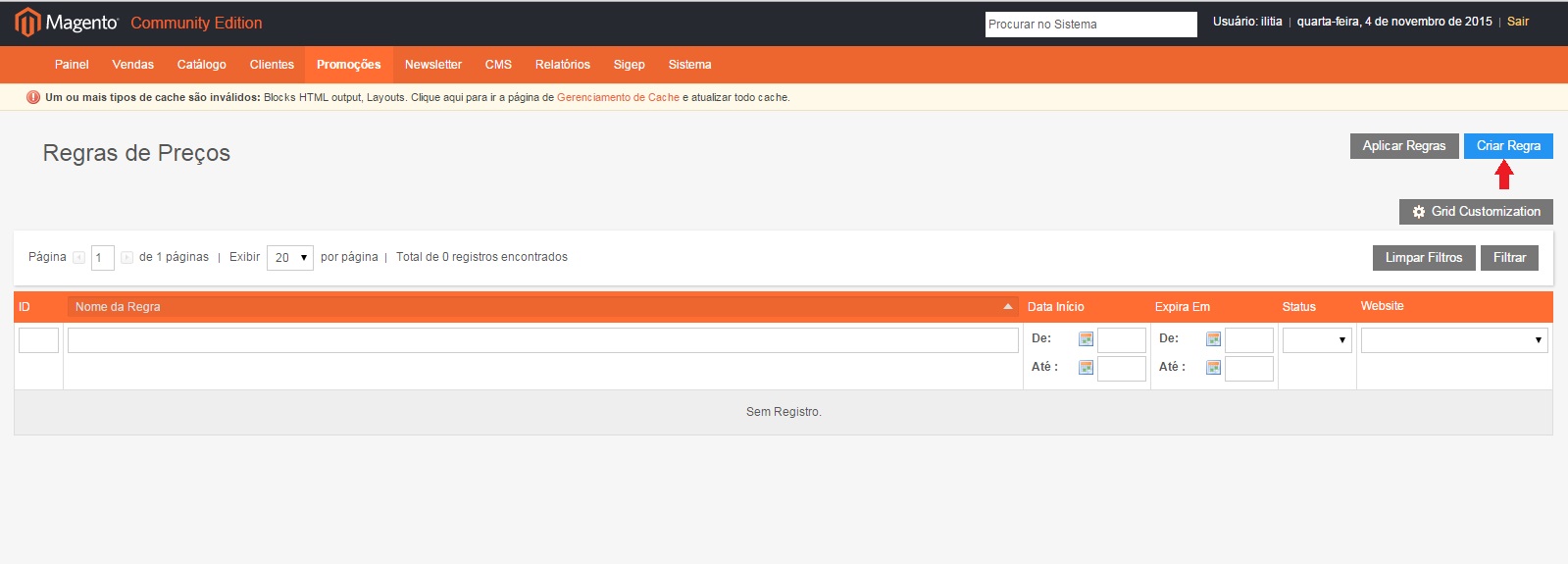Toggle sort arrow on Nome da Regra
Screen dimensions: 1568x564
point(1007,307)
